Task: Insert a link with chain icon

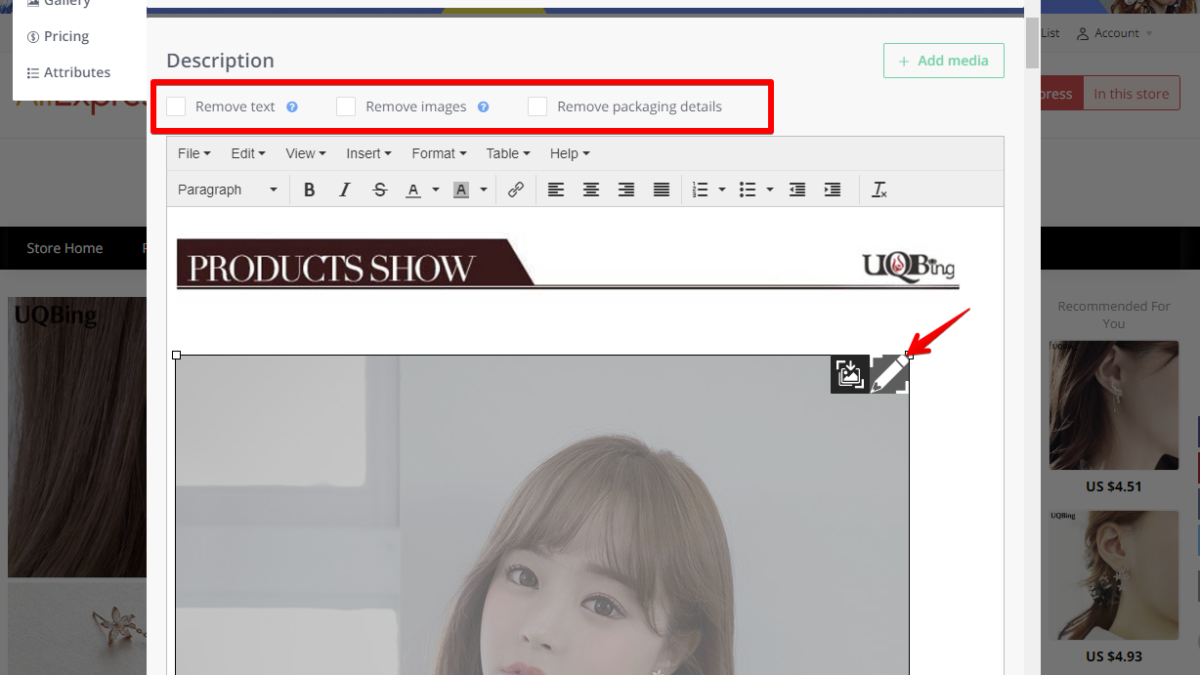Action: [x=516, y=190]
